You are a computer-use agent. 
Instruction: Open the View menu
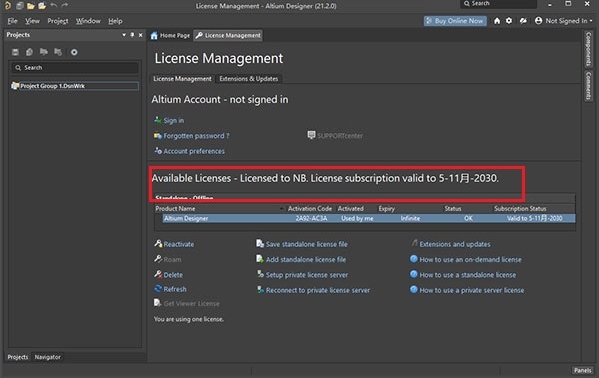[32, 21]
